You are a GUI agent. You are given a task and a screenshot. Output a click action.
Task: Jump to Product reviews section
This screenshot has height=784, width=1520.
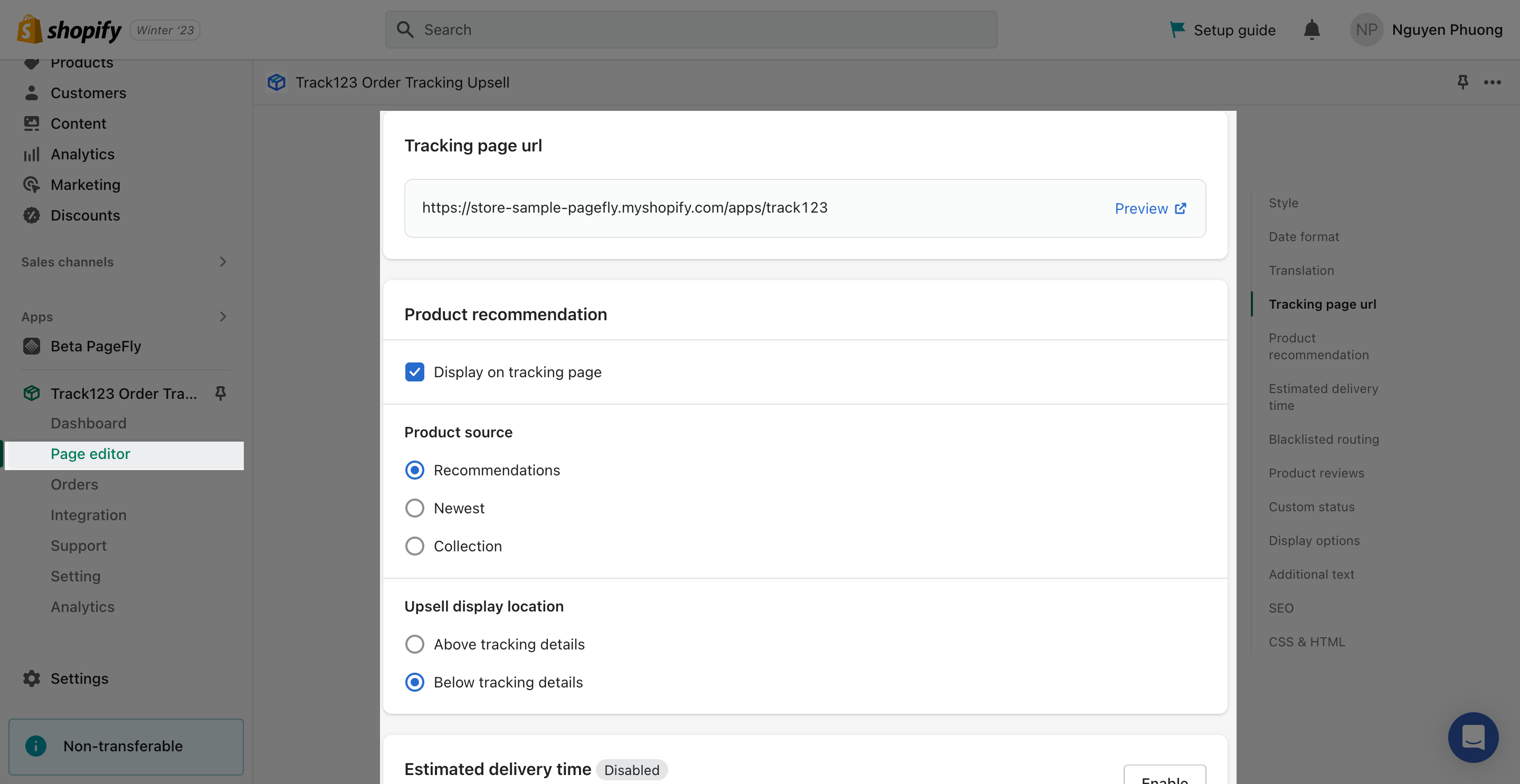1316,473
